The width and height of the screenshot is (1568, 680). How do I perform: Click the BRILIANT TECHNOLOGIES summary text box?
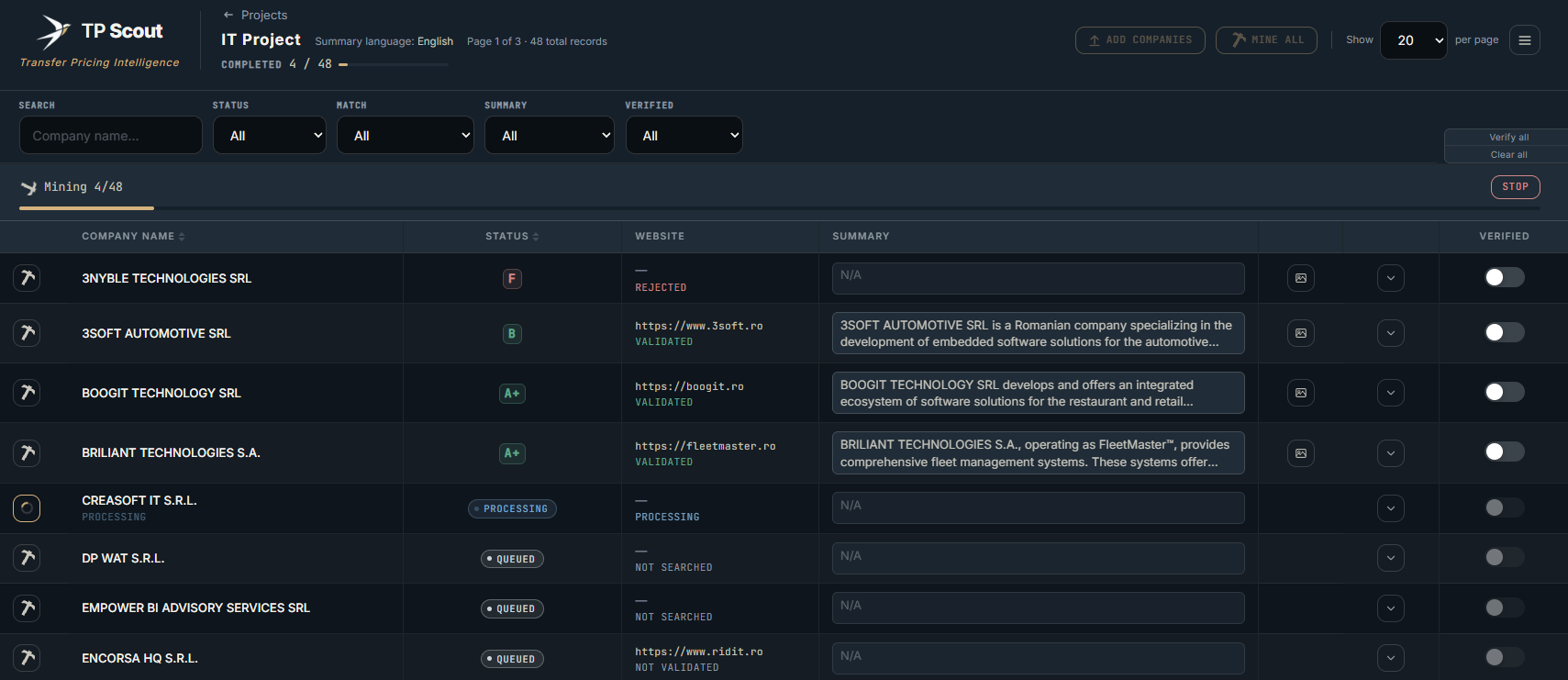coord(1038,453)
